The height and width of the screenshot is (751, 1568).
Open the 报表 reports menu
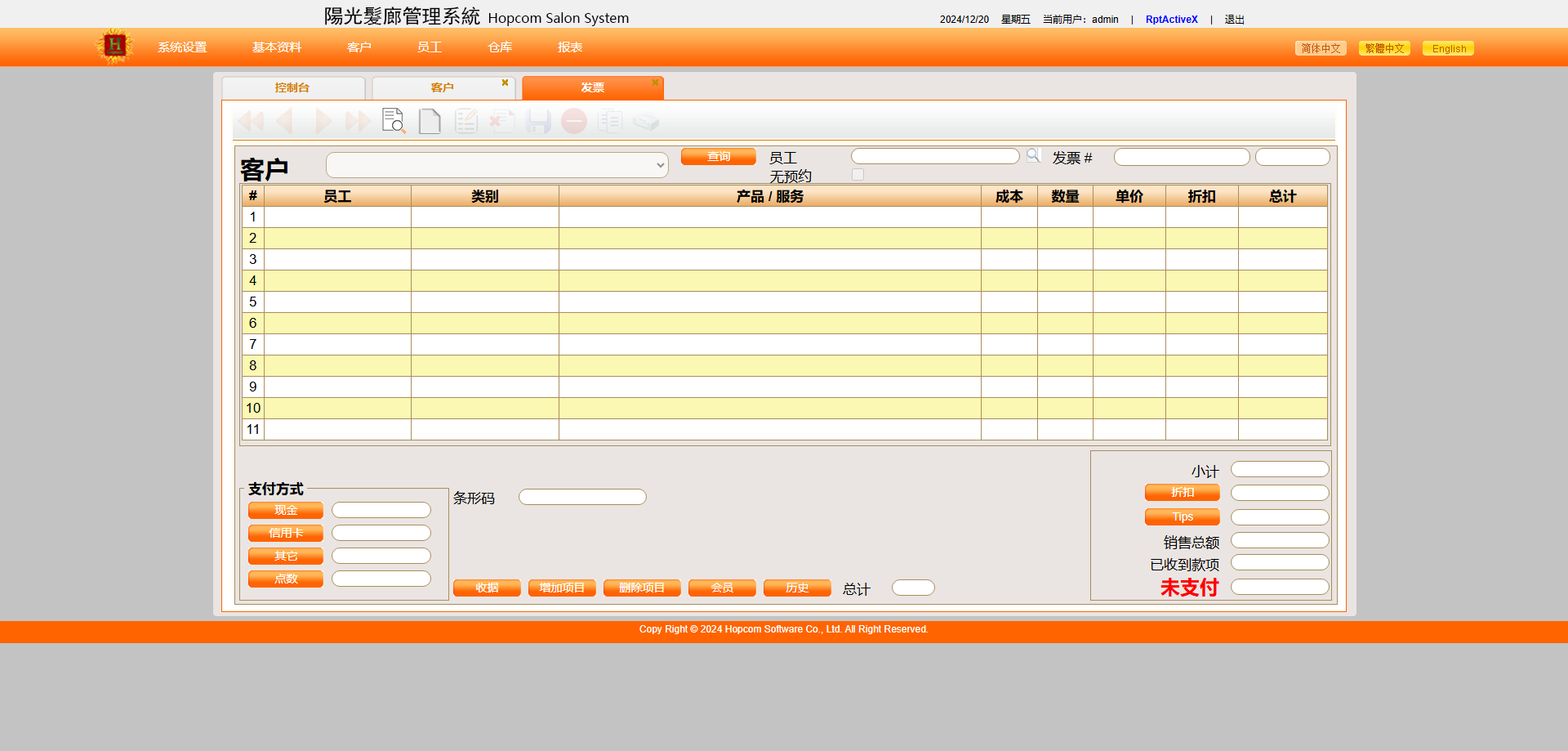click(x=570, y=47)
